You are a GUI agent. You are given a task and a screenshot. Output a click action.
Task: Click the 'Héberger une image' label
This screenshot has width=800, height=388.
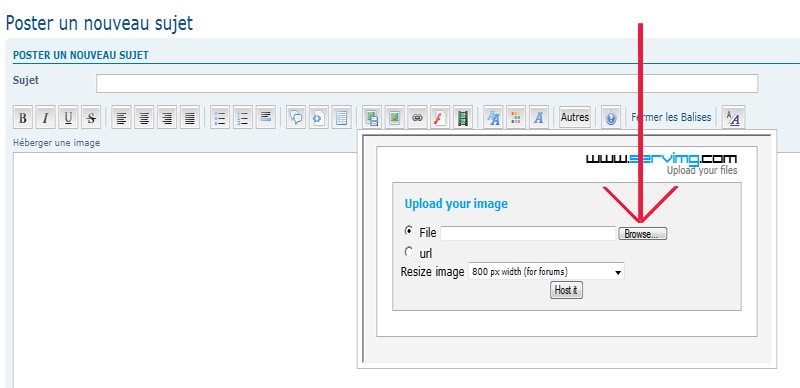point(57,143)
